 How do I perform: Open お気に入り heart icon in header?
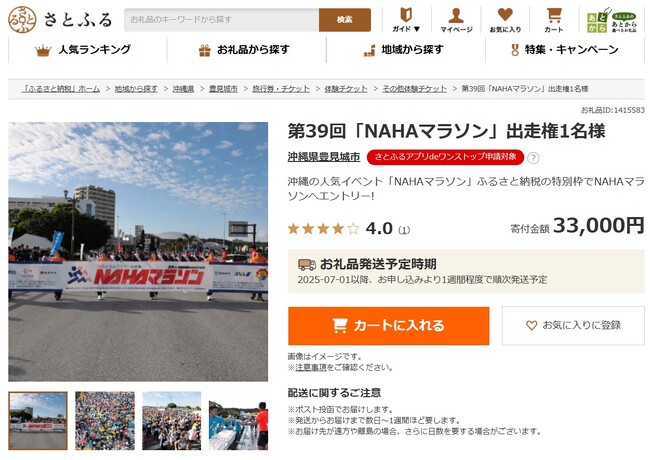[x=505, y=20]
